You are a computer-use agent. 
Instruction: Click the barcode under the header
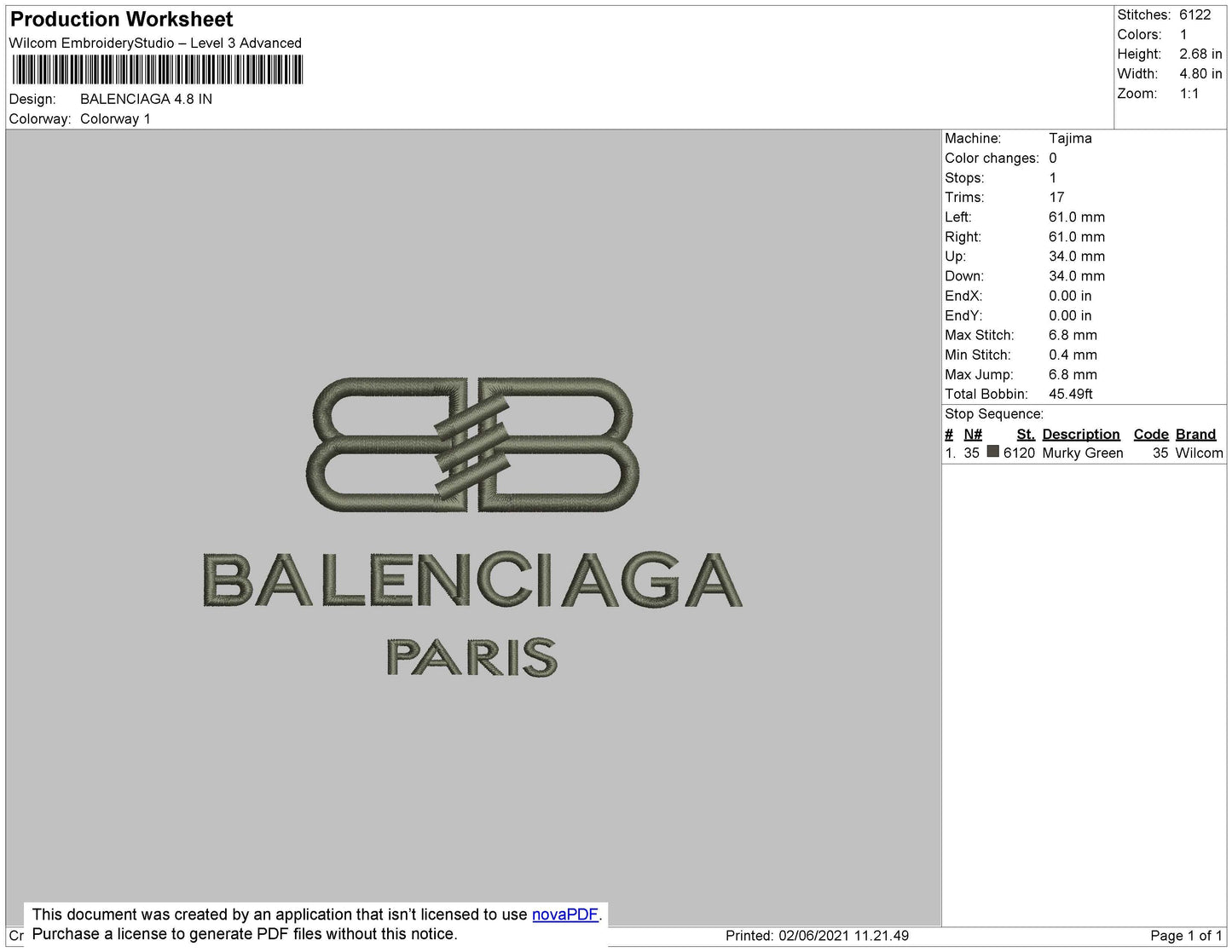click(158, 69)
